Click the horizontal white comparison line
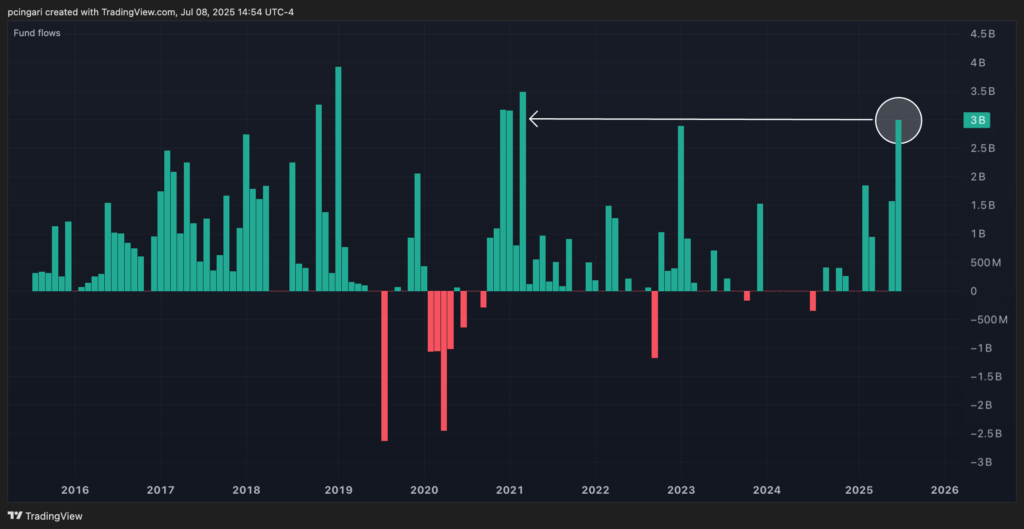This screenshot has height=529, width=1024. 700,120
